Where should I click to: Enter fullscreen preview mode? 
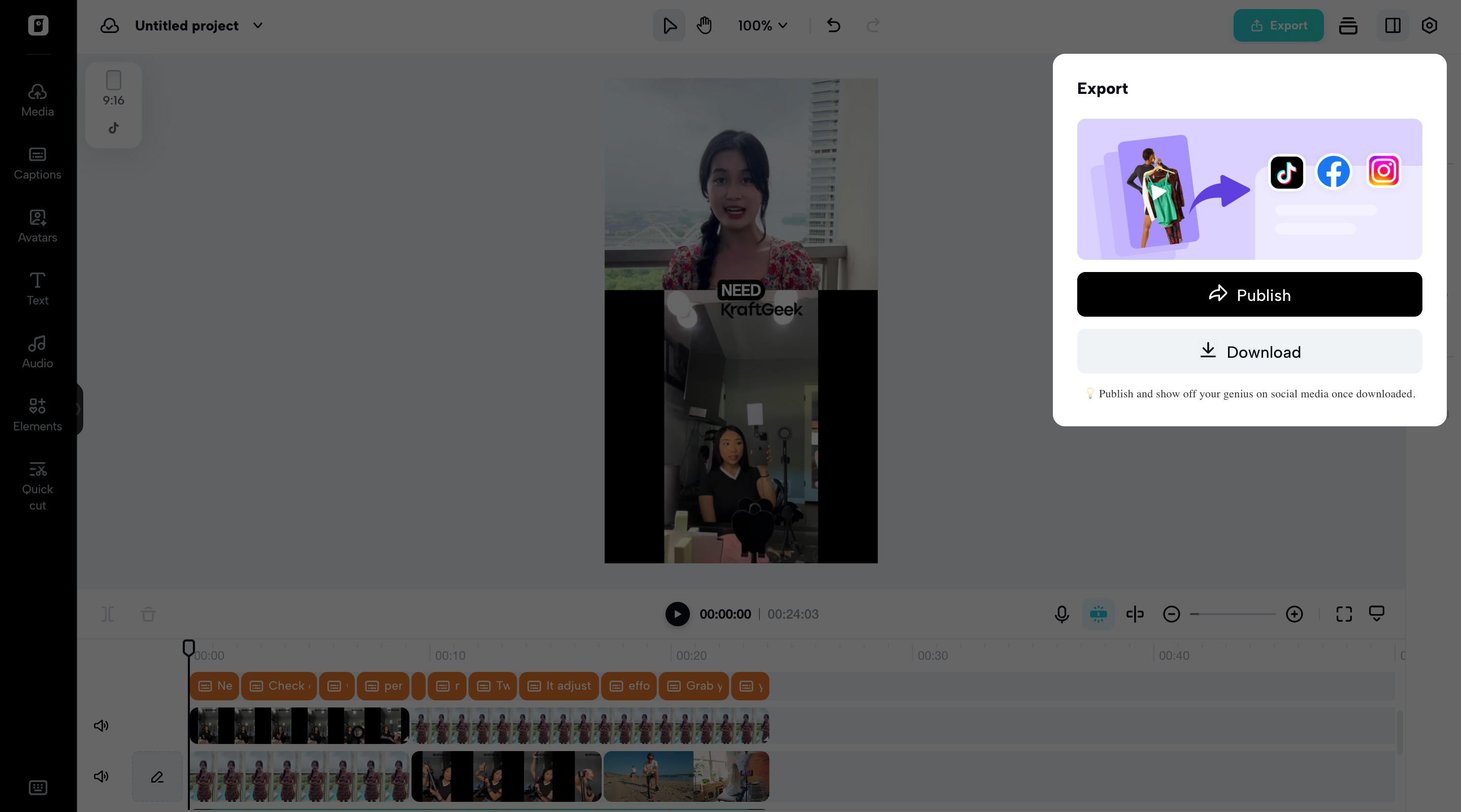click(1344, 614)
